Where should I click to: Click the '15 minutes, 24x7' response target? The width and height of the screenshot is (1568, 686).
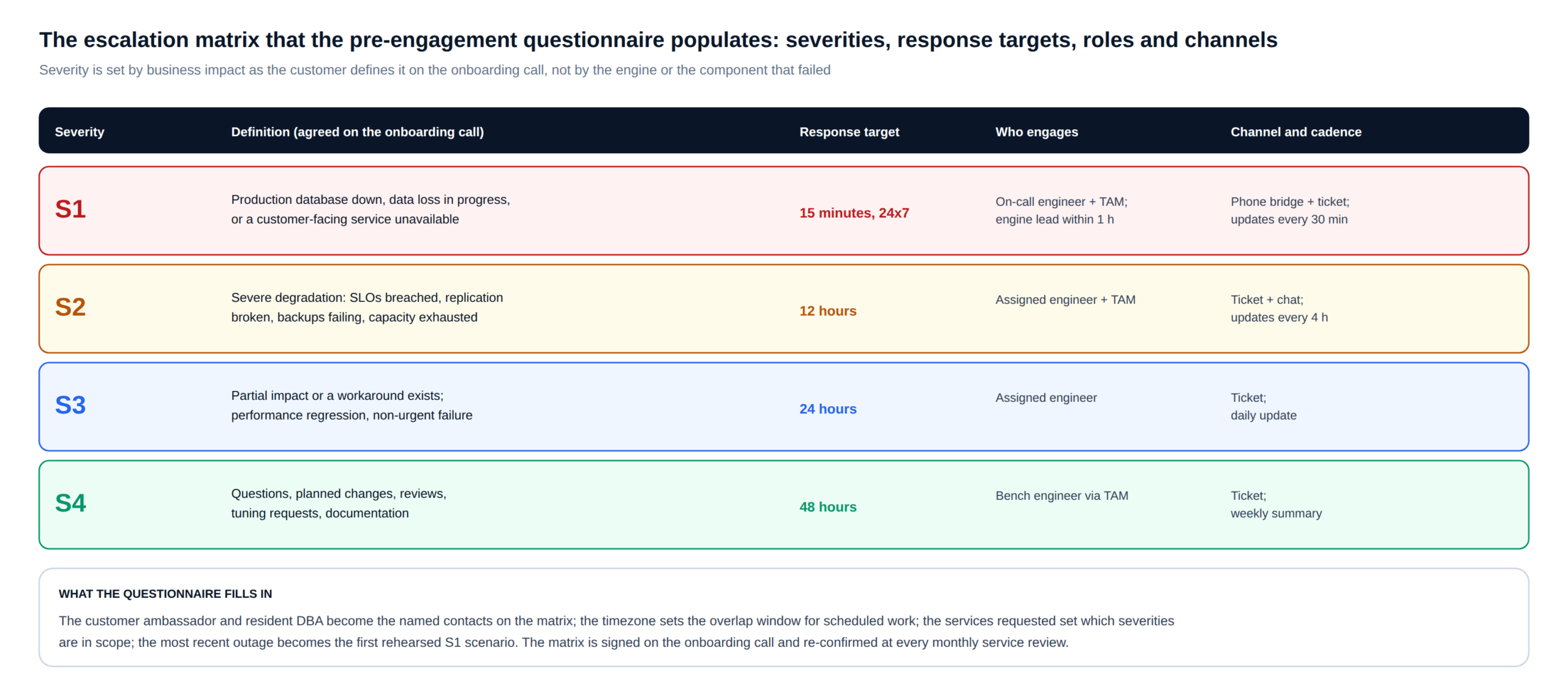point(854,213)
